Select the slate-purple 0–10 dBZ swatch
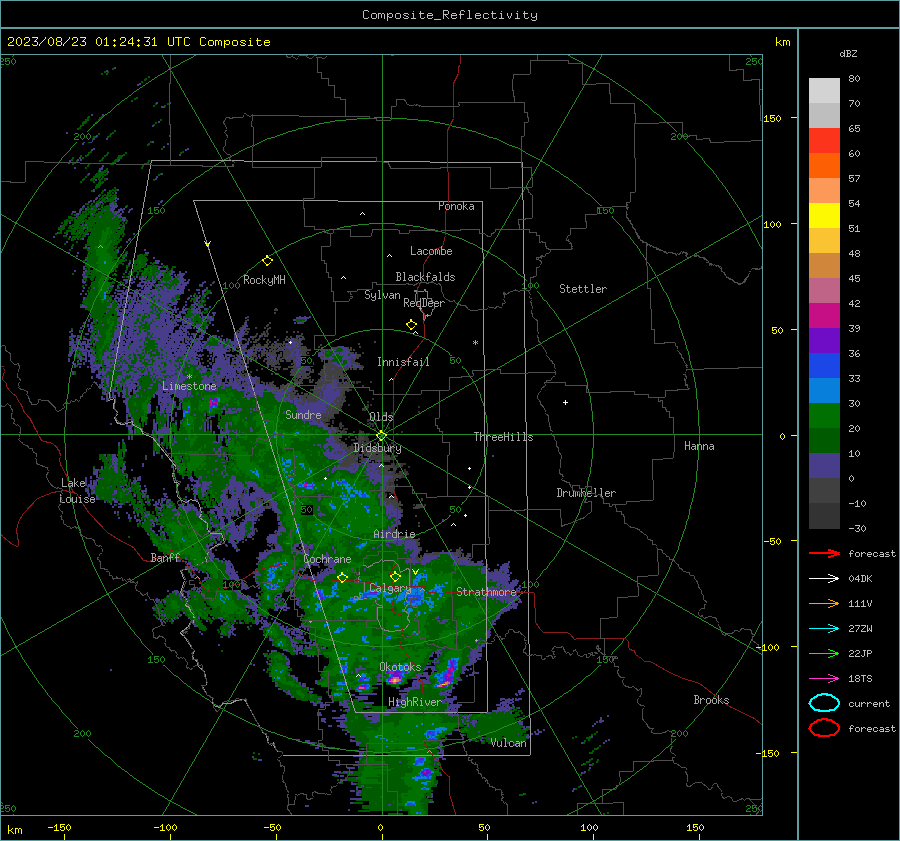 coord(824,466)
